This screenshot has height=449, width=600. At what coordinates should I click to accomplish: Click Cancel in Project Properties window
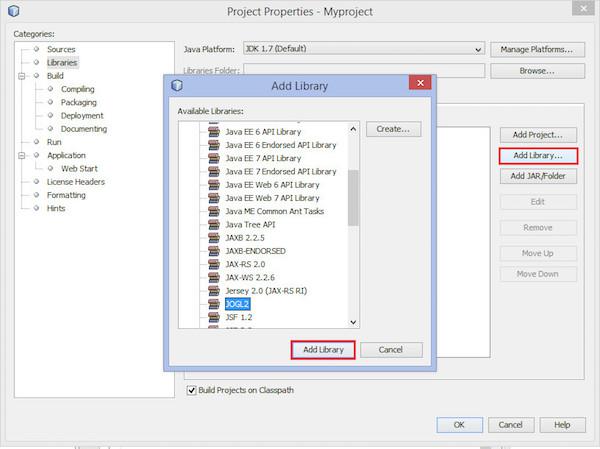tap(511, 425)
